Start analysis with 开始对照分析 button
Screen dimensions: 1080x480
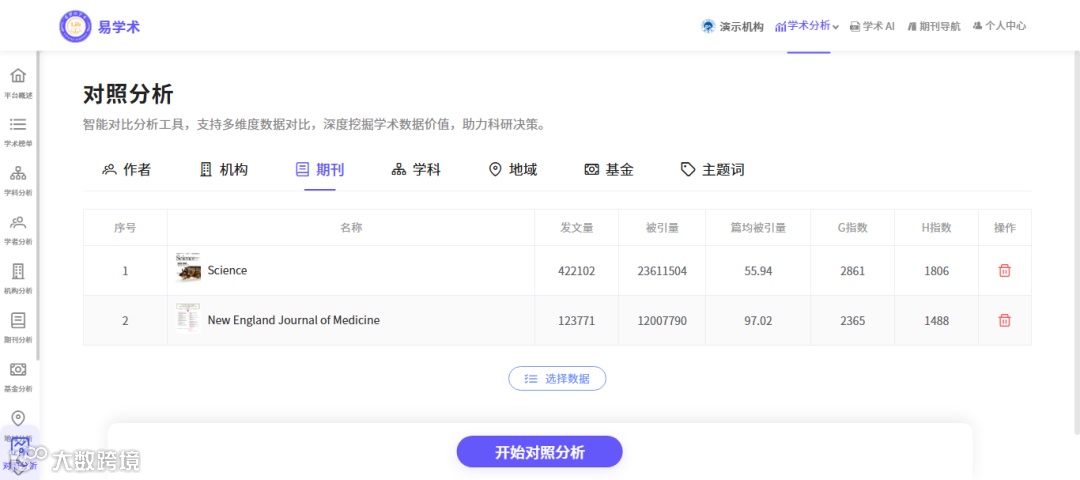click(x=539, y=452)
